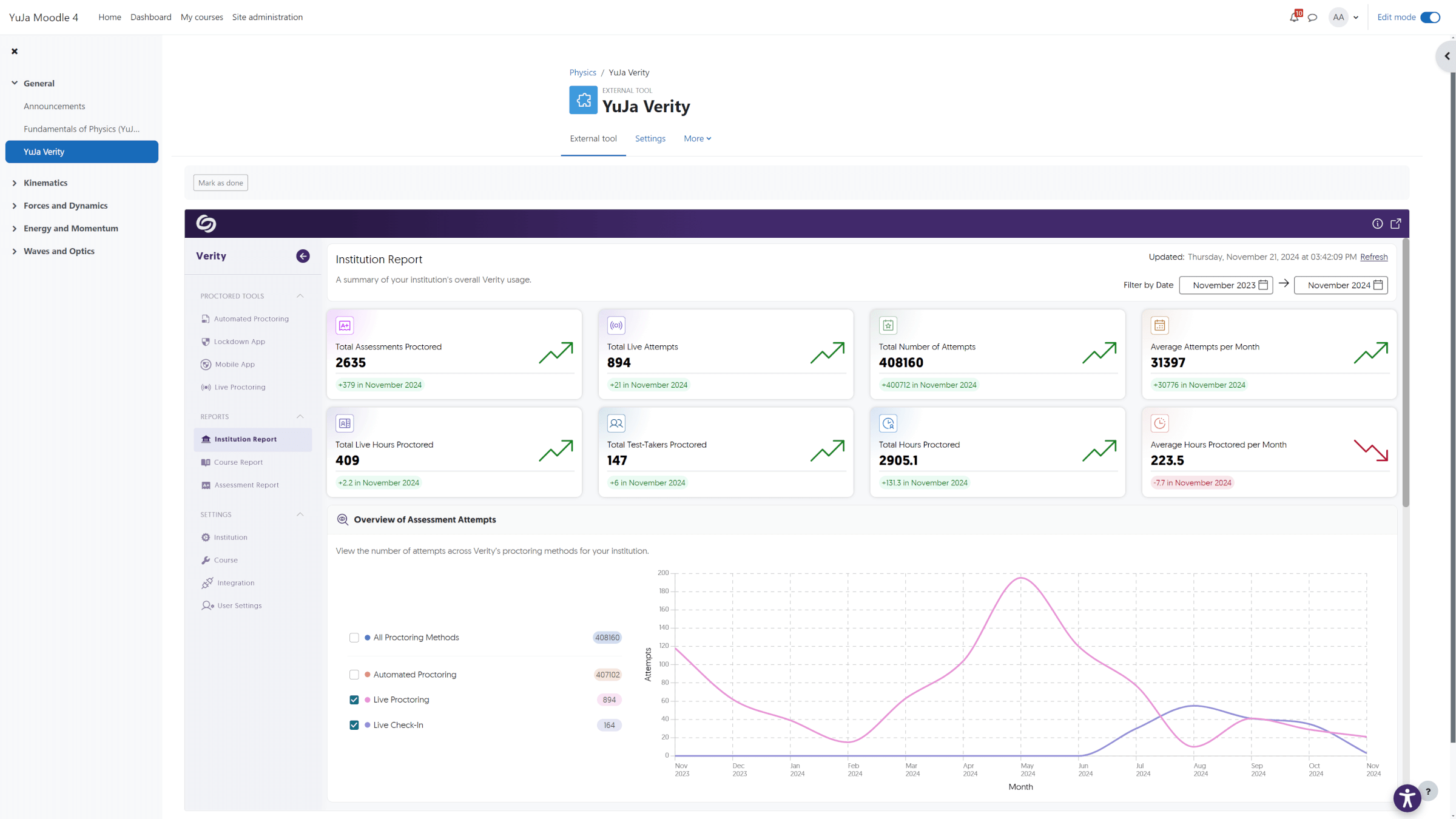1456x819 pixels.
Task: Open Verity in a new window icon
Action: click(1396, 223)
